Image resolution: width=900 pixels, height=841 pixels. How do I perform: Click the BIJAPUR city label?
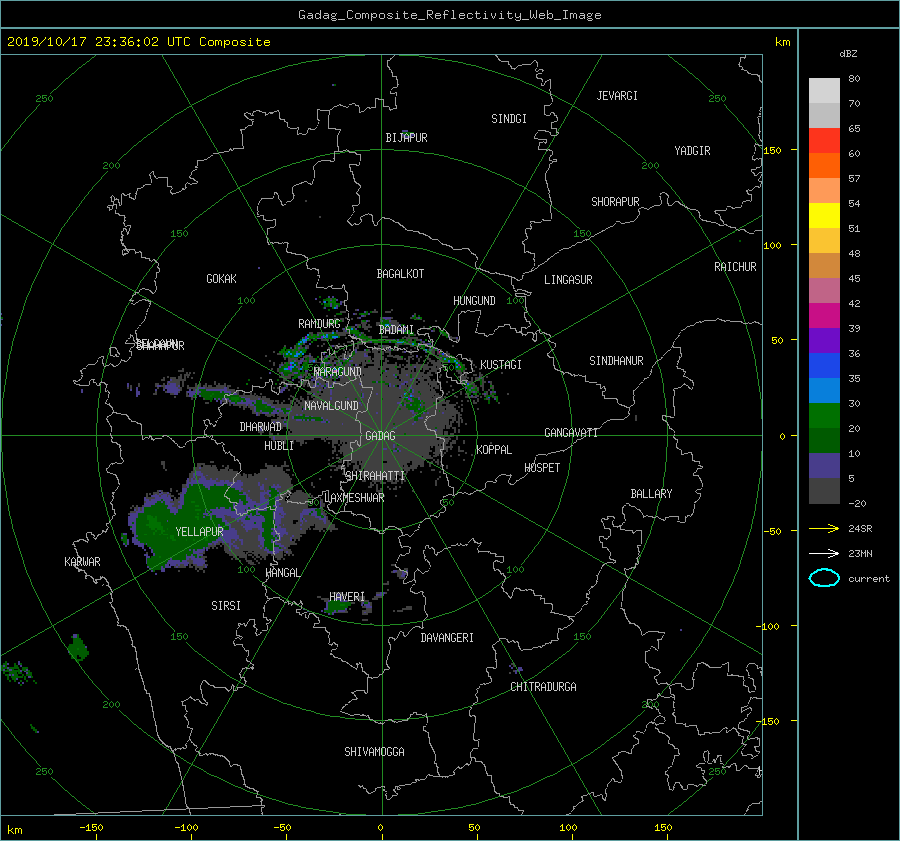click(406, 138)
